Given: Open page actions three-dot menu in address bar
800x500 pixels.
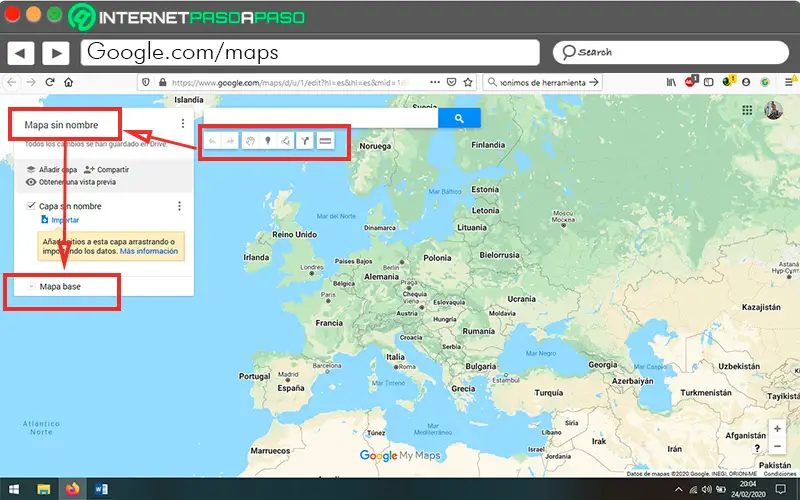Looking at the screenshot, I should pos(435,82).
